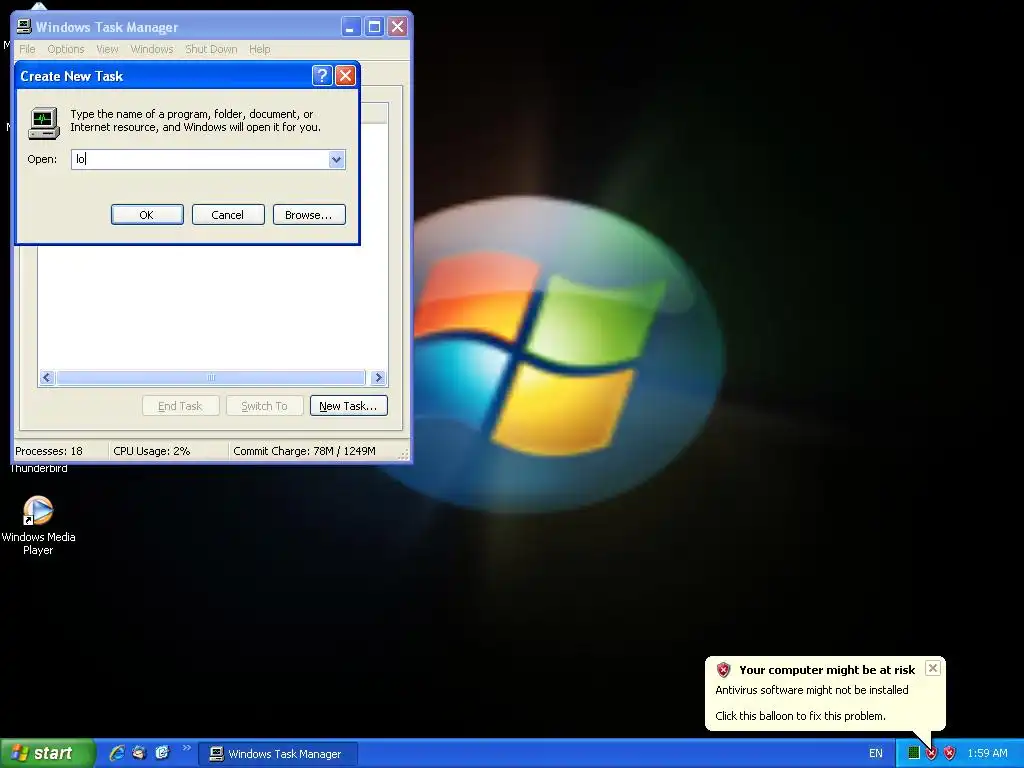Maximize the Windows Task Manager window
Viewport: 1024px width, 768px height.
374,27
